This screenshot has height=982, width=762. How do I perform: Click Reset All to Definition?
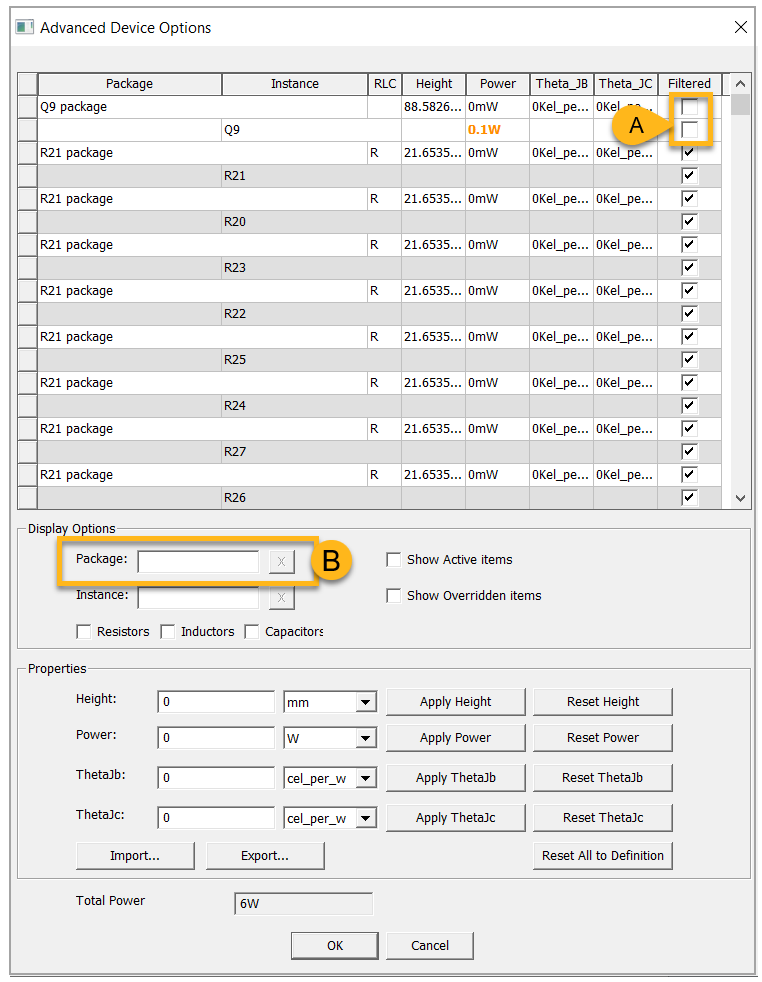tap(602, 856)
